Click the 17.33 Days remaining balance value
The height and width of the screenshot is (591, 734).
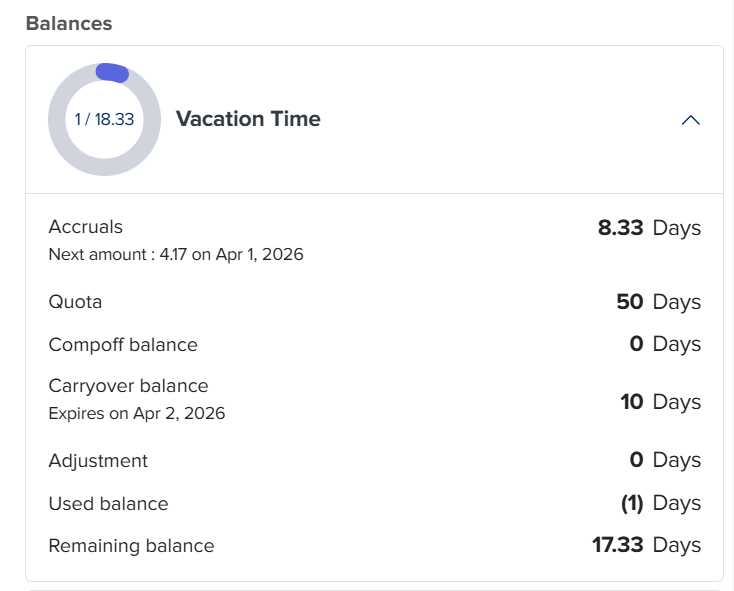[x=646, y=546]
